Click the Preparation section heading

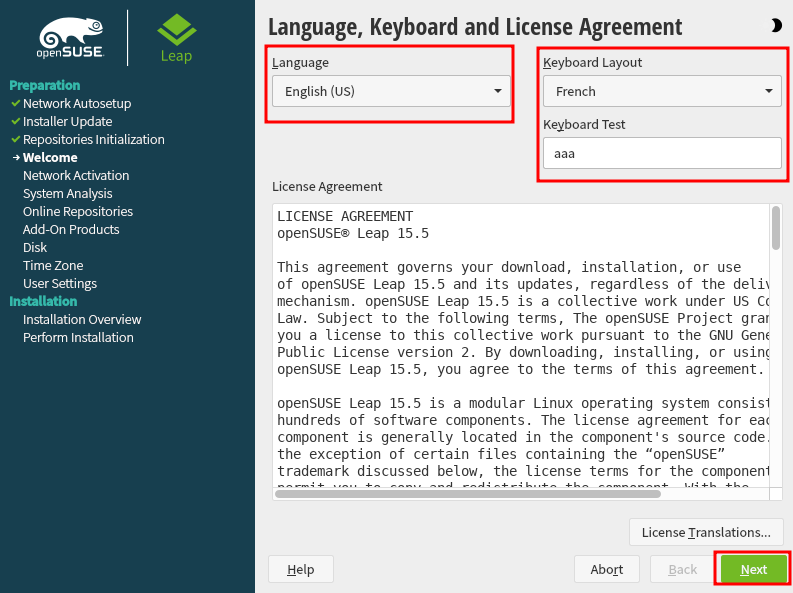pos(45,85)
